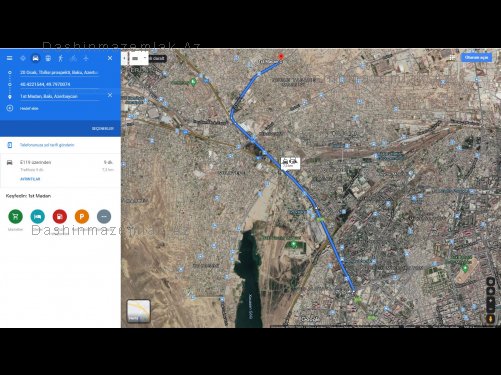Viewport: 501px width, 375px height.
Task: Switch to public transit mode
Action: pos(48,58)
